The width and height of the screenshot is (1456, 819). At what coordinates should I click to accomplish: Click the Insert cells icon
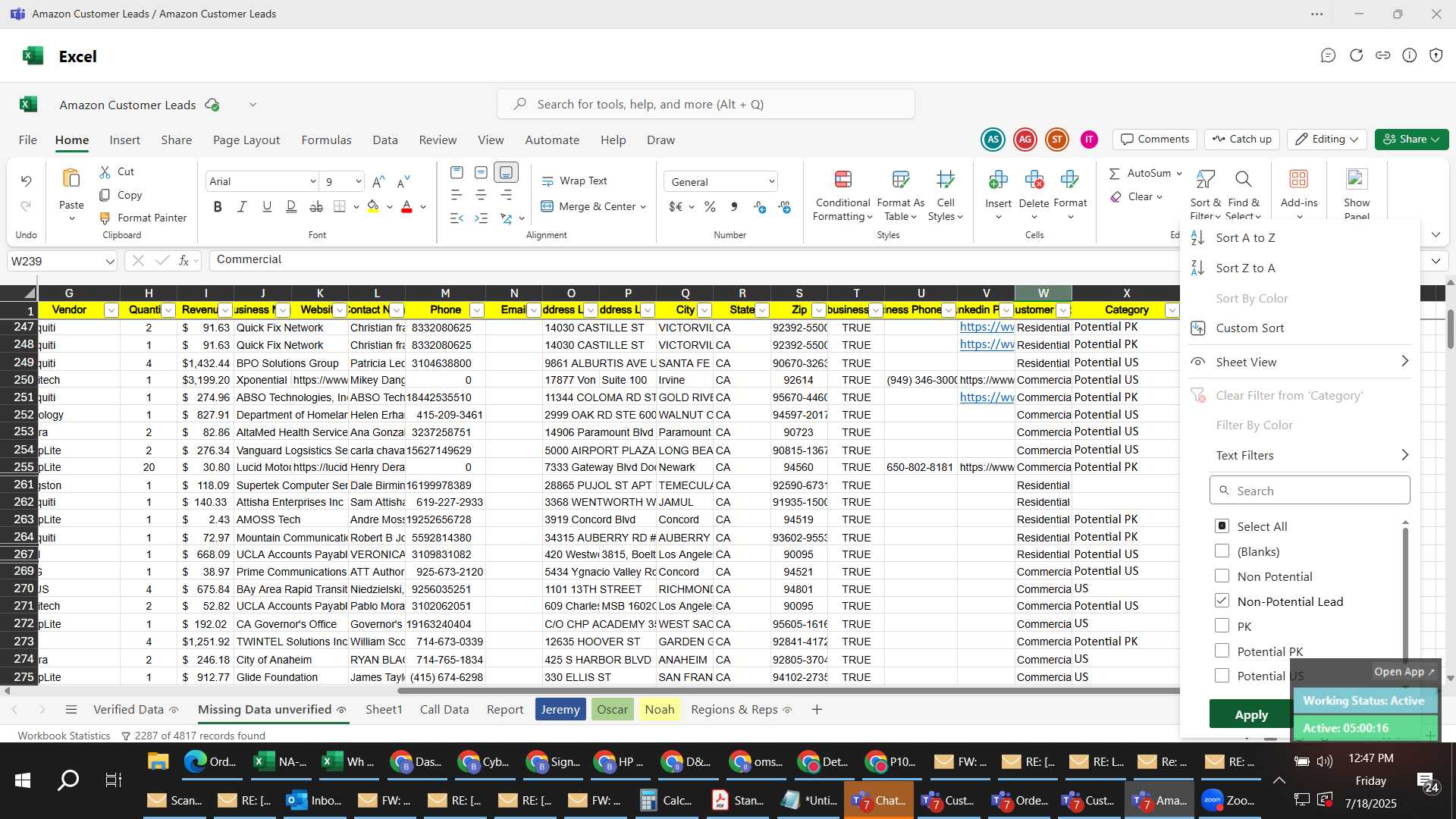[x=998, y=180]
